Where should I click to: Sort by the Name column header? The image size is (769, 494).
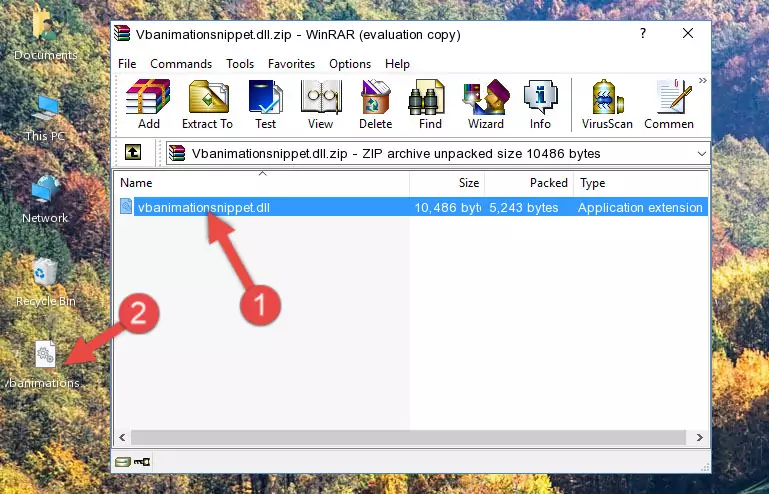262,183
